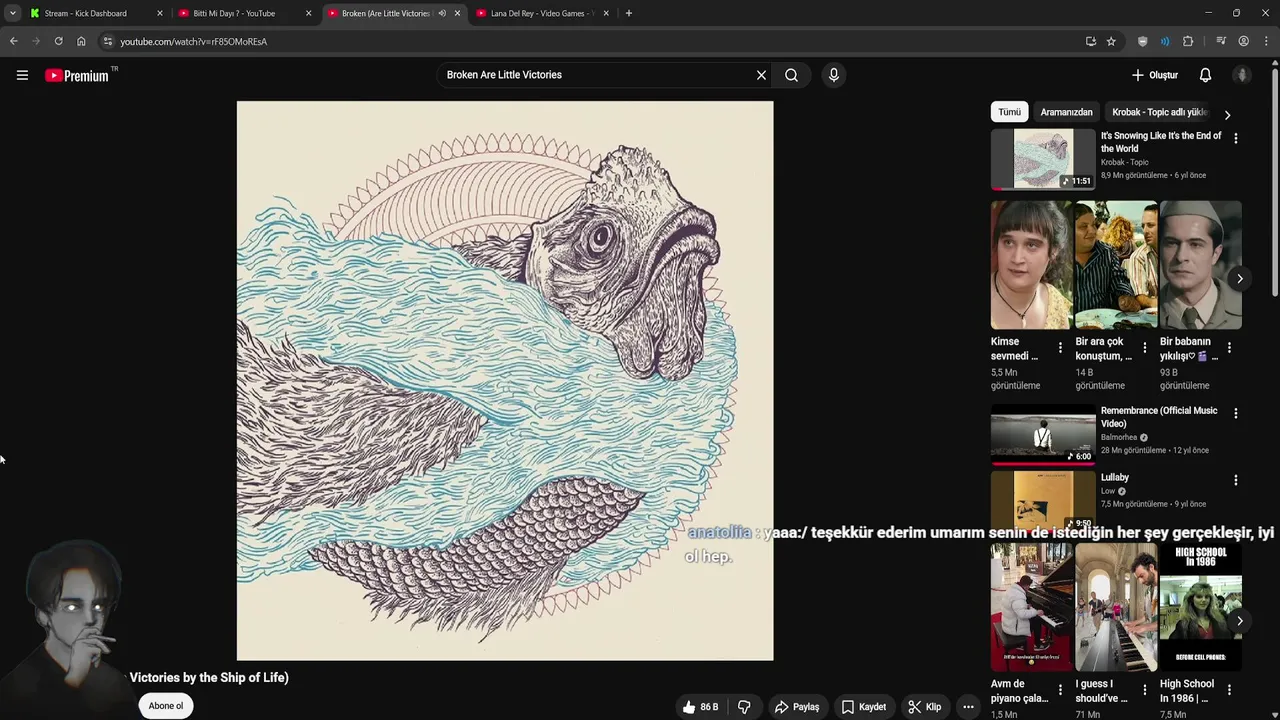Open the tab search dropdown arrow
This screenshot has height=720, width=1280.
coord(12,13)
